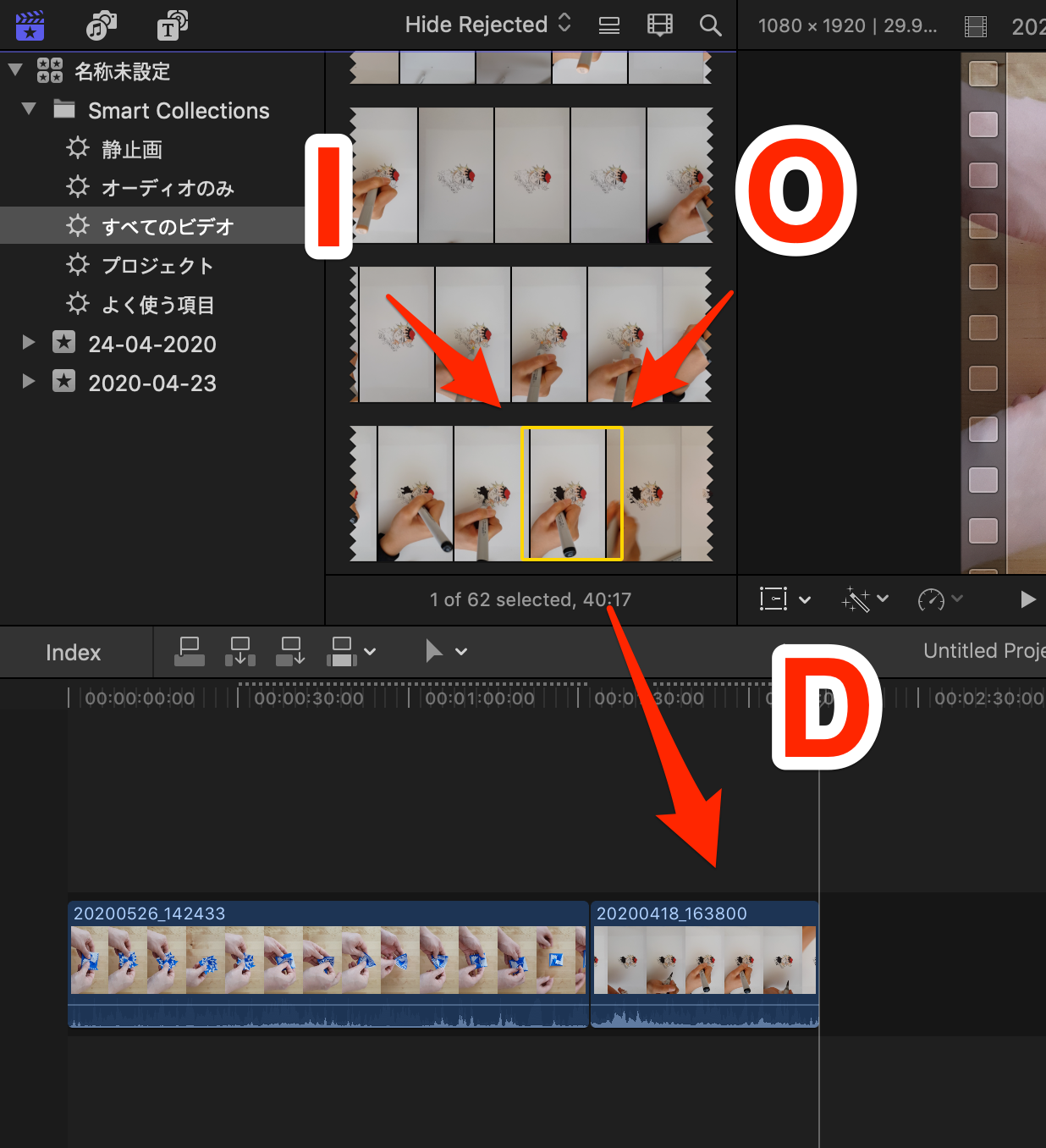Click the timeline ruler at 00:02:30:00
1046x1148 pixels.
coord(988,698)
